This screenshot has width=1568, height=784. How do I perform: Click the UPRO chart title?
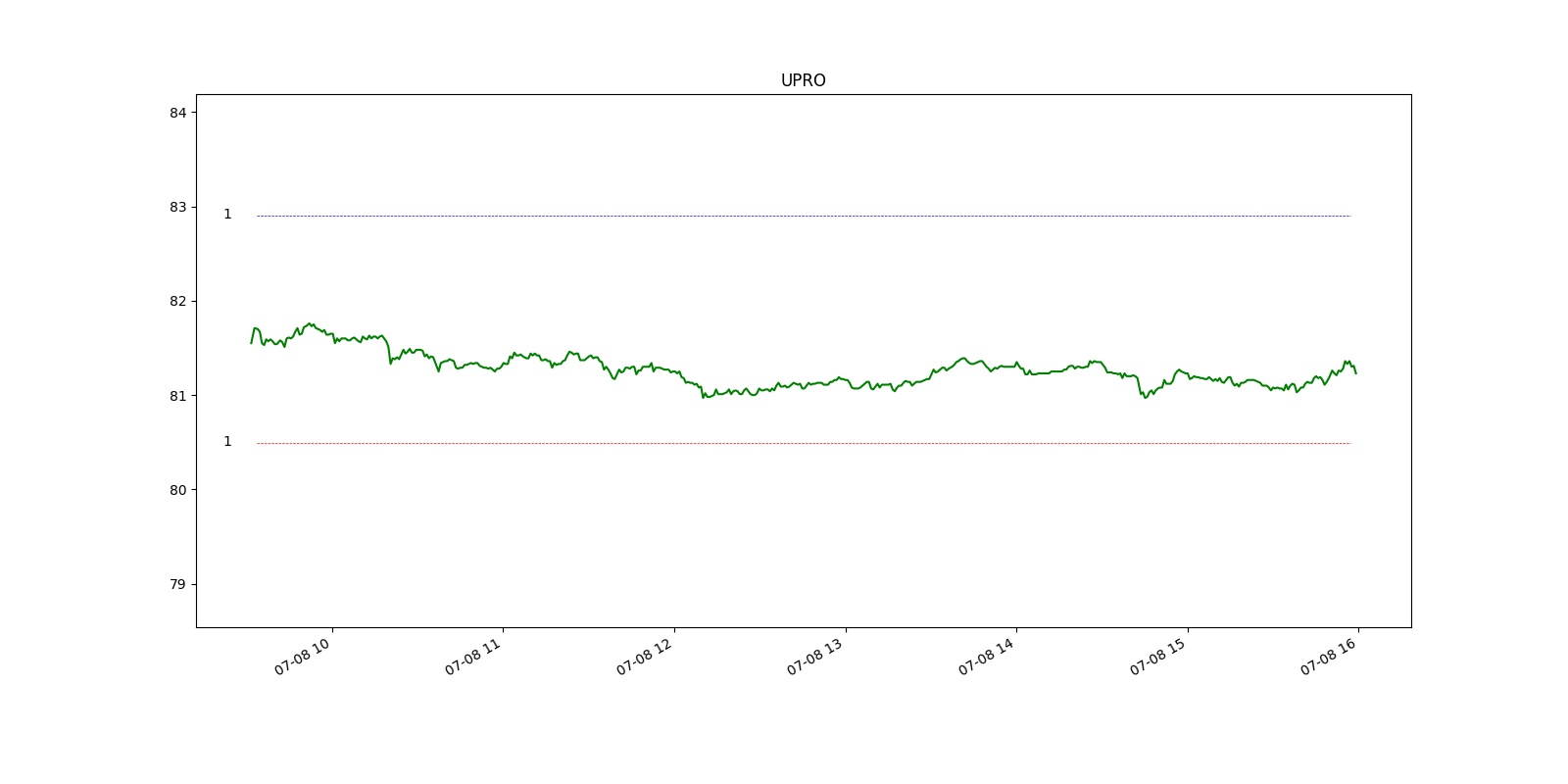point(803,80)
